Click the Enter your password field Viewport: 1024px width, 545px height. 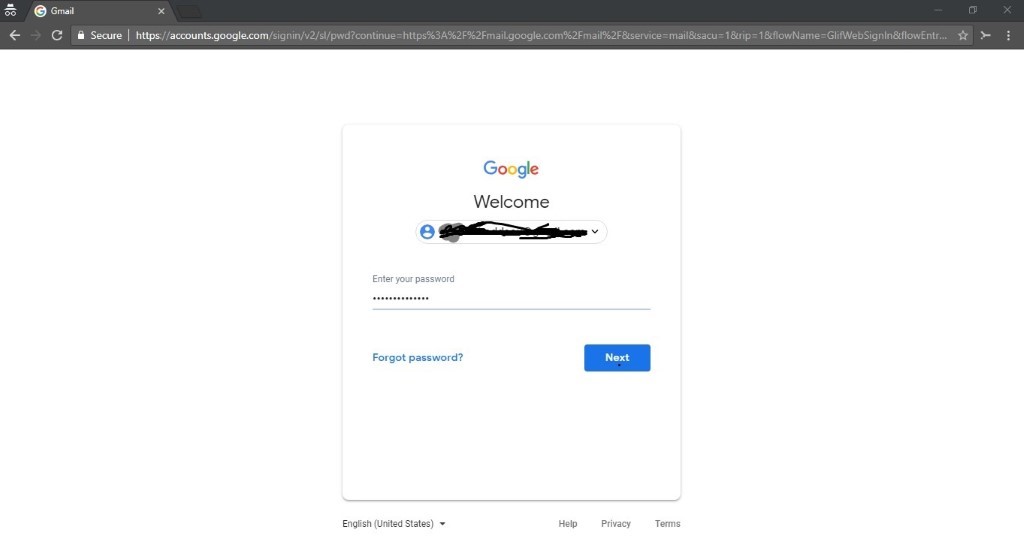tap(511, 298)
